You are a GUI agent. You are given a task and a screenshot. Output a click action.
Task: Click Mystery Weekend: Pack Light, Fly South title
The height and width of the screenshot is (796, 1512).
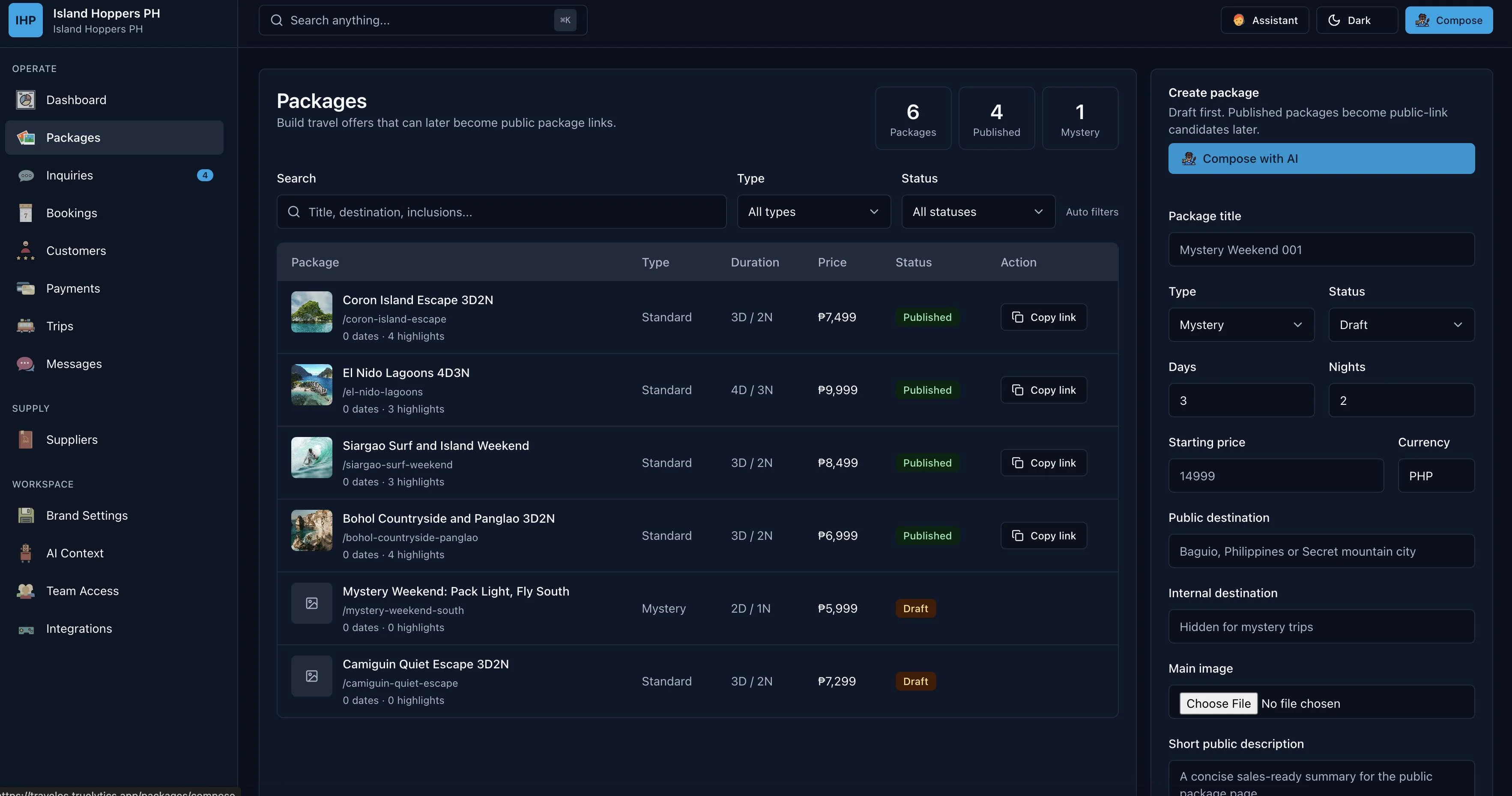pyautogui.click(x=455, y=591)
